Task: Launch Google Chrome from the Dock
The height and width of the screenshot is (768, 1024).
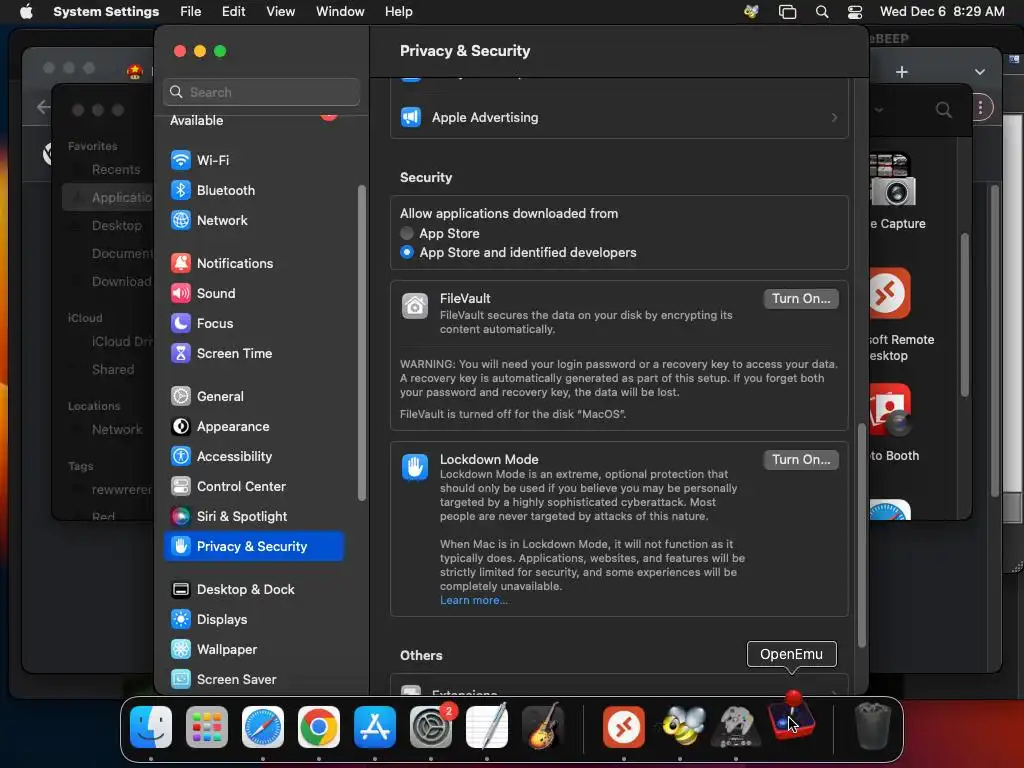Action: tap(319, 727)
